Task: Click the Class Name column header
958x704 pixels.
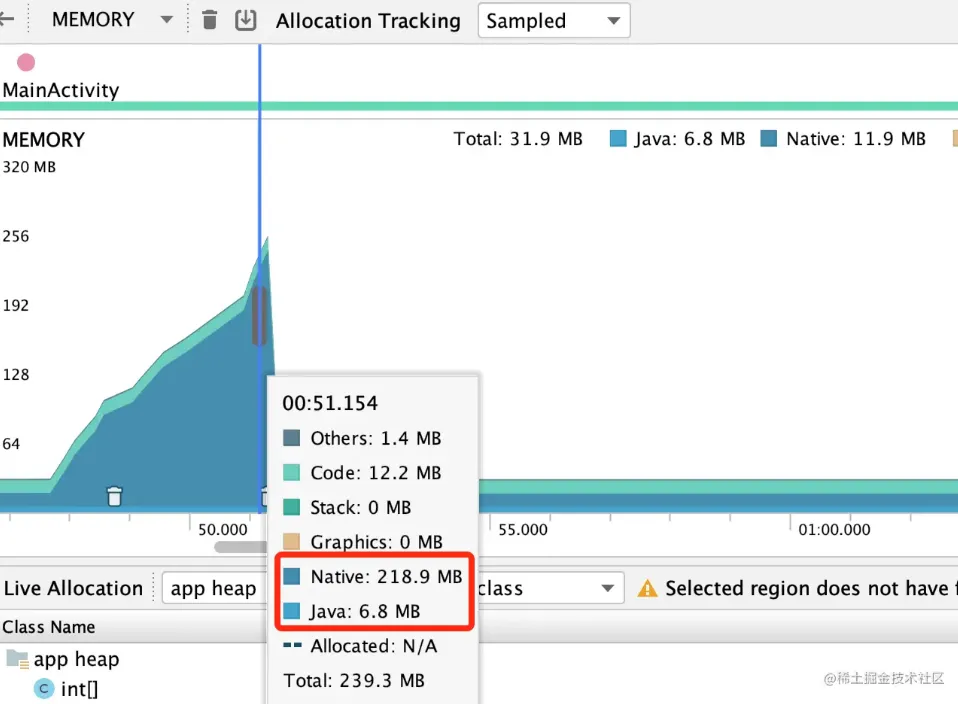Action: tap(49, 627)
